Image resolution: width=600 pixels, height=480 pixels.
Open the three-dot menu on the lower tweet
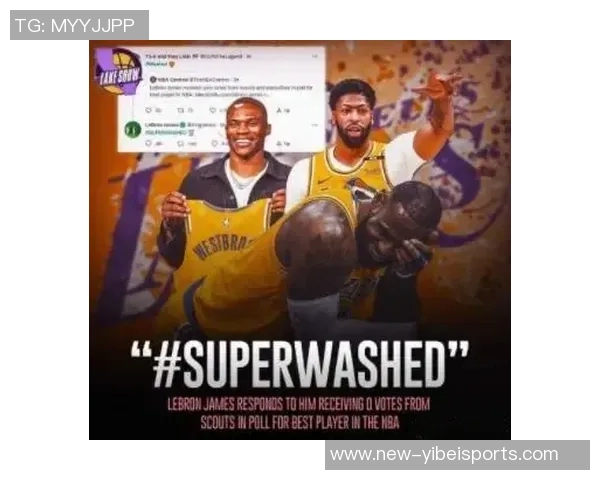click(x=315, y=125)
